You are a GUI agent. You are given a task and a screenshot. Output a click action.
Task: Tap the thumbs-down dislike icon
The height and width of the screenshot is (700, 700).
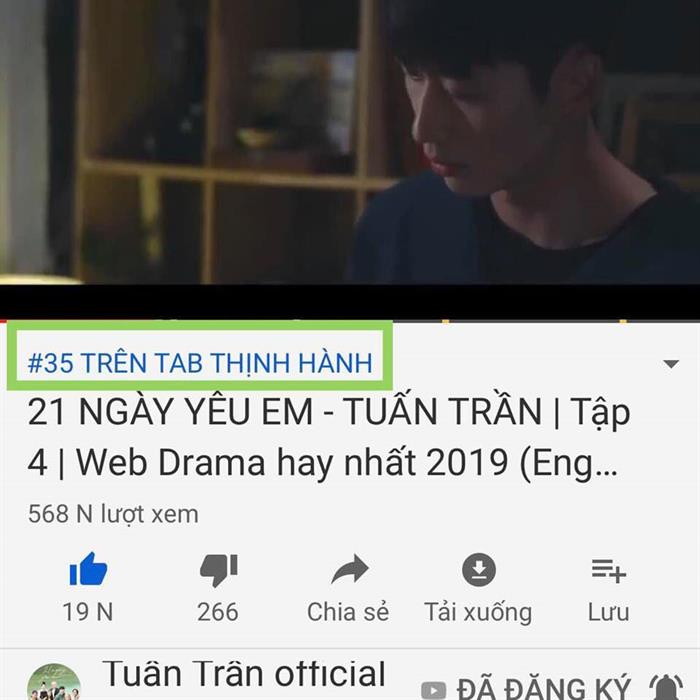click(x=218, y=570)
